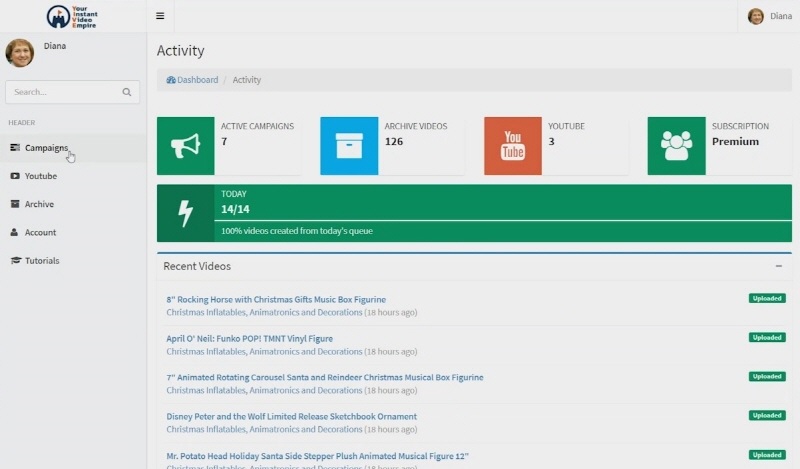Collapse the Recent Videos panel

point(779,266)
